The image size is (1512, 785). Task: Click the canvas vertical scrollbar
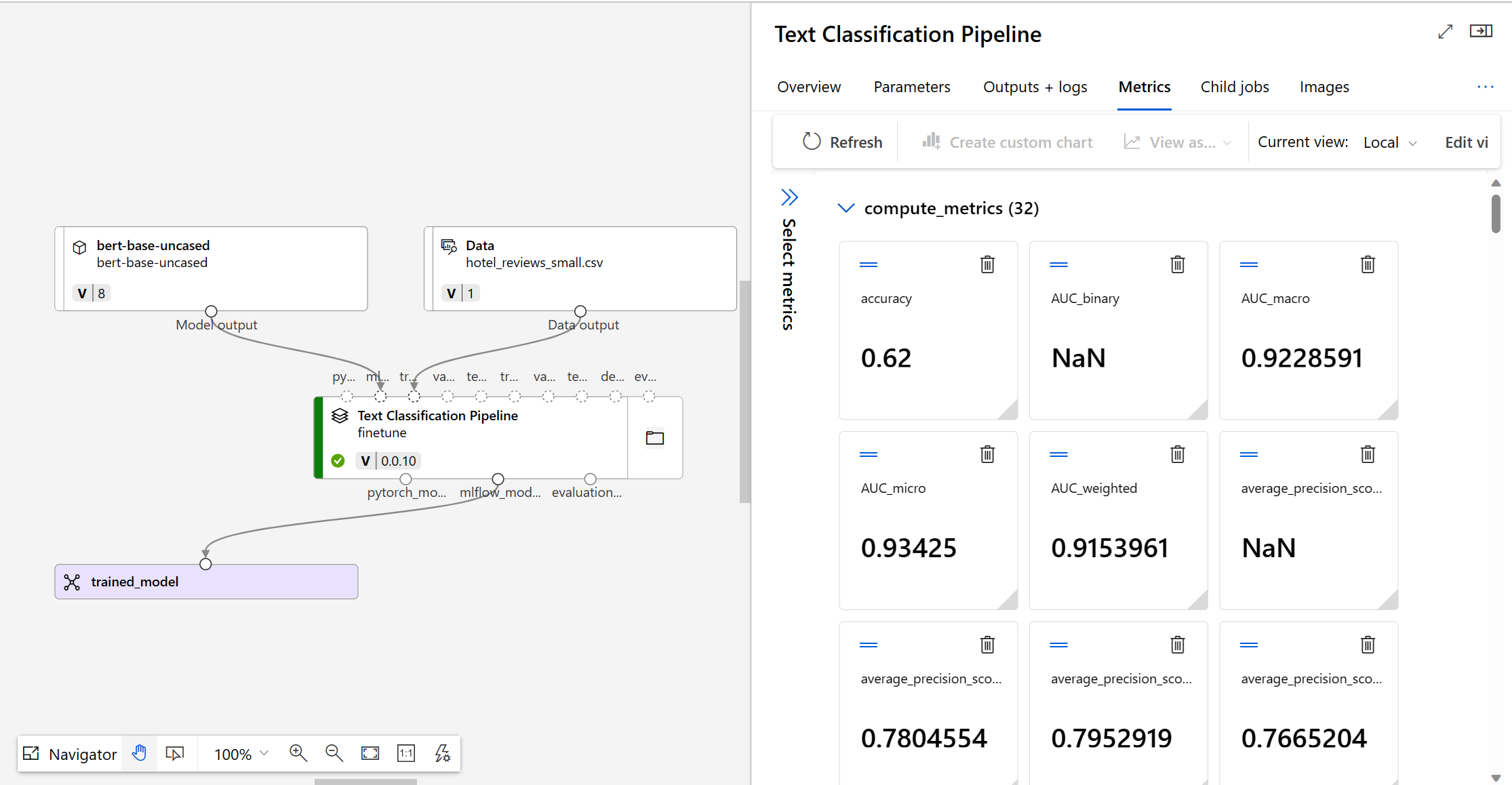(x=744, y=391)
